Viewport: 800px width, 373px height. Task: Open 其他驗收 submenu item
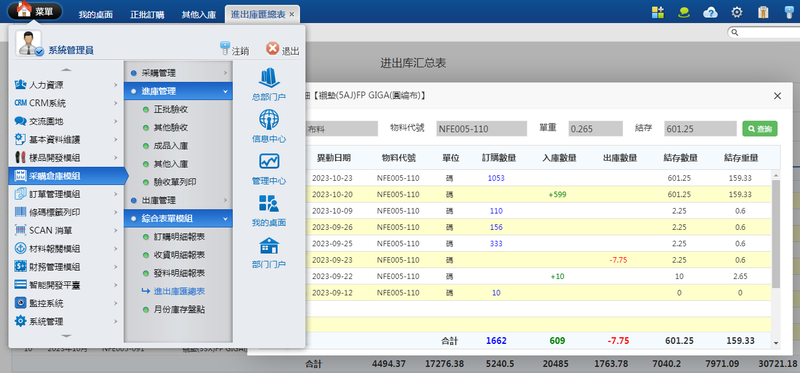click(x=171, y=128)
